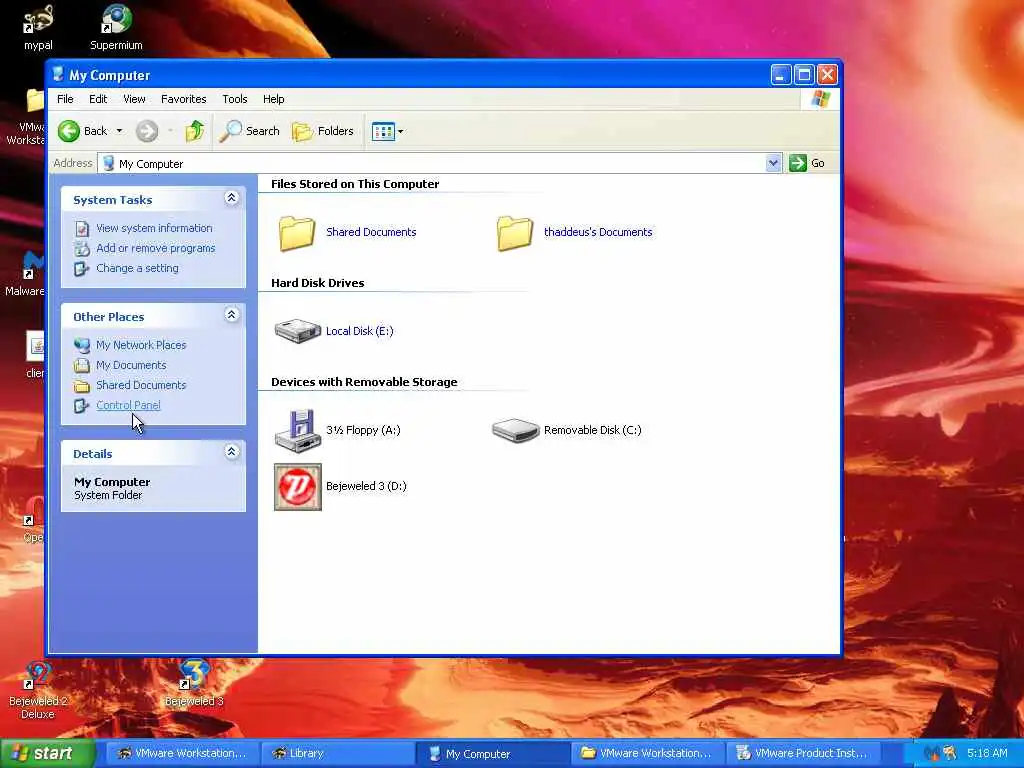Click the Change a setting icon
The width and height of the screenshot is (1024, 768).
click(x=82, y=268)
